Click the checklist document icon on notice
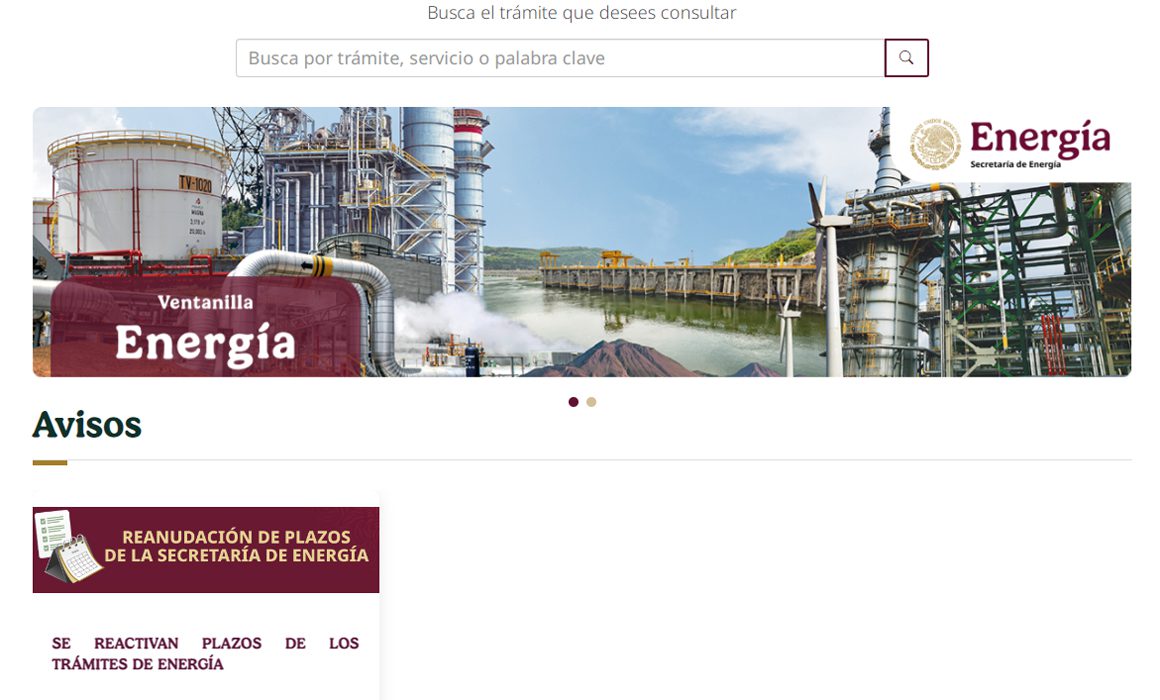The height and width of the screenshot is (700, 1160). point(53,532)
